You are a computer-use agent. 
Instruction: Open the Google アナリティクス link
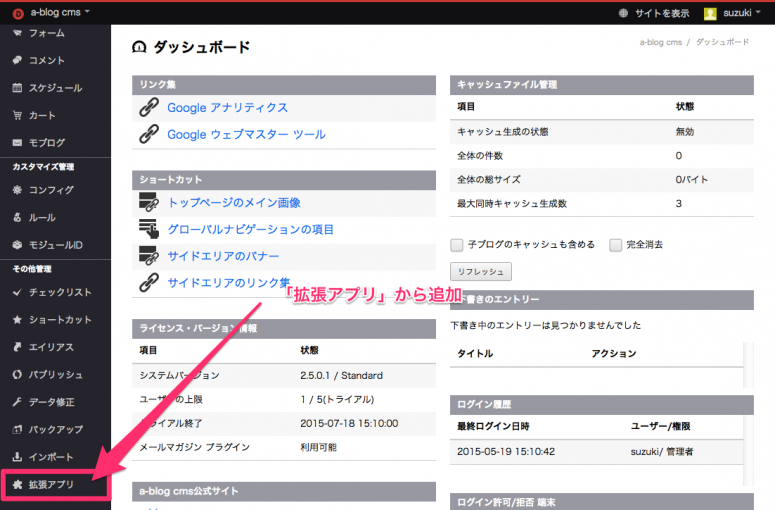tap(227, 108)
